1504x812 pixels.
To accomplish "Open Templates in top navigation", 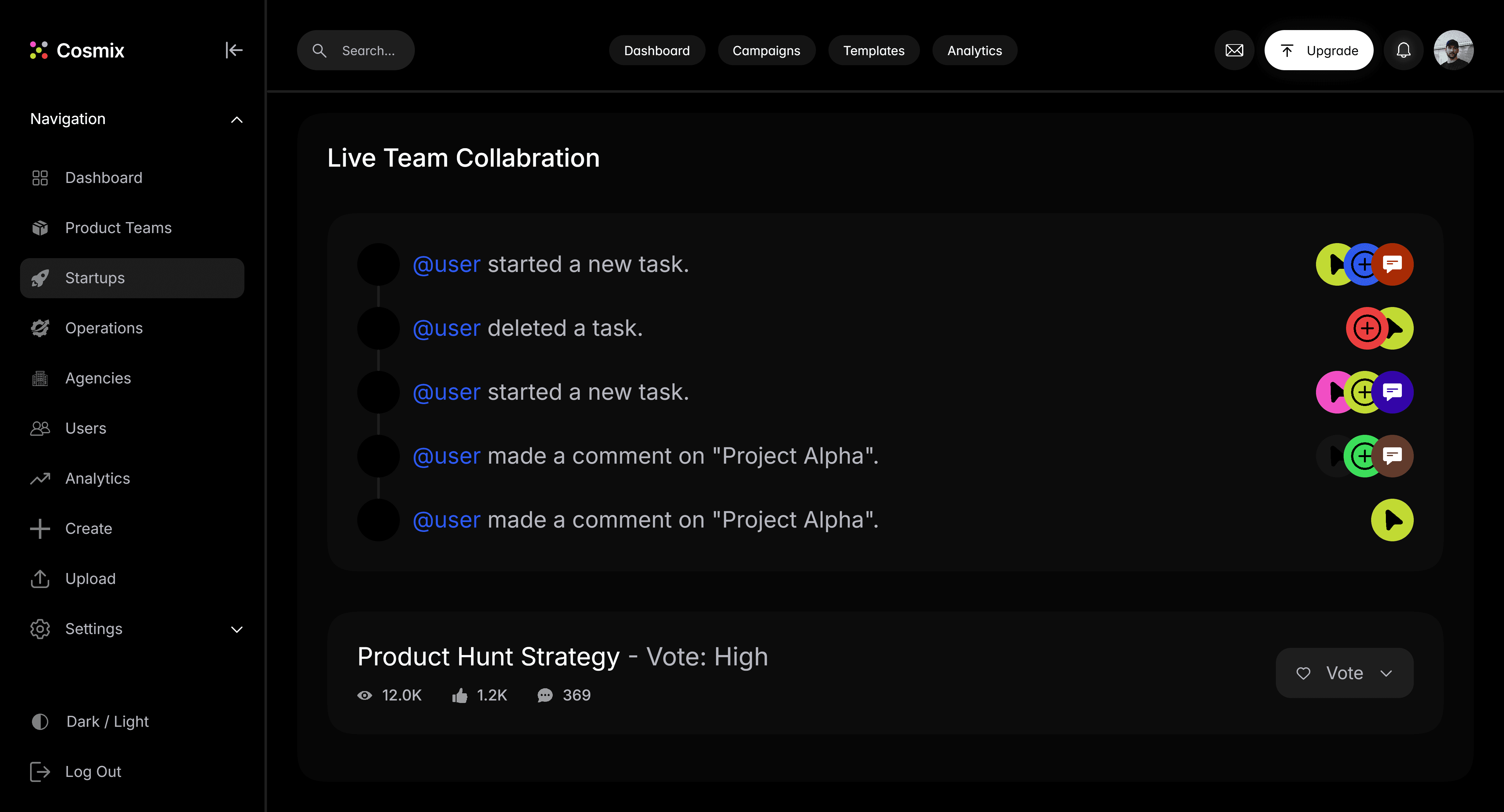I will click(874, 51).
